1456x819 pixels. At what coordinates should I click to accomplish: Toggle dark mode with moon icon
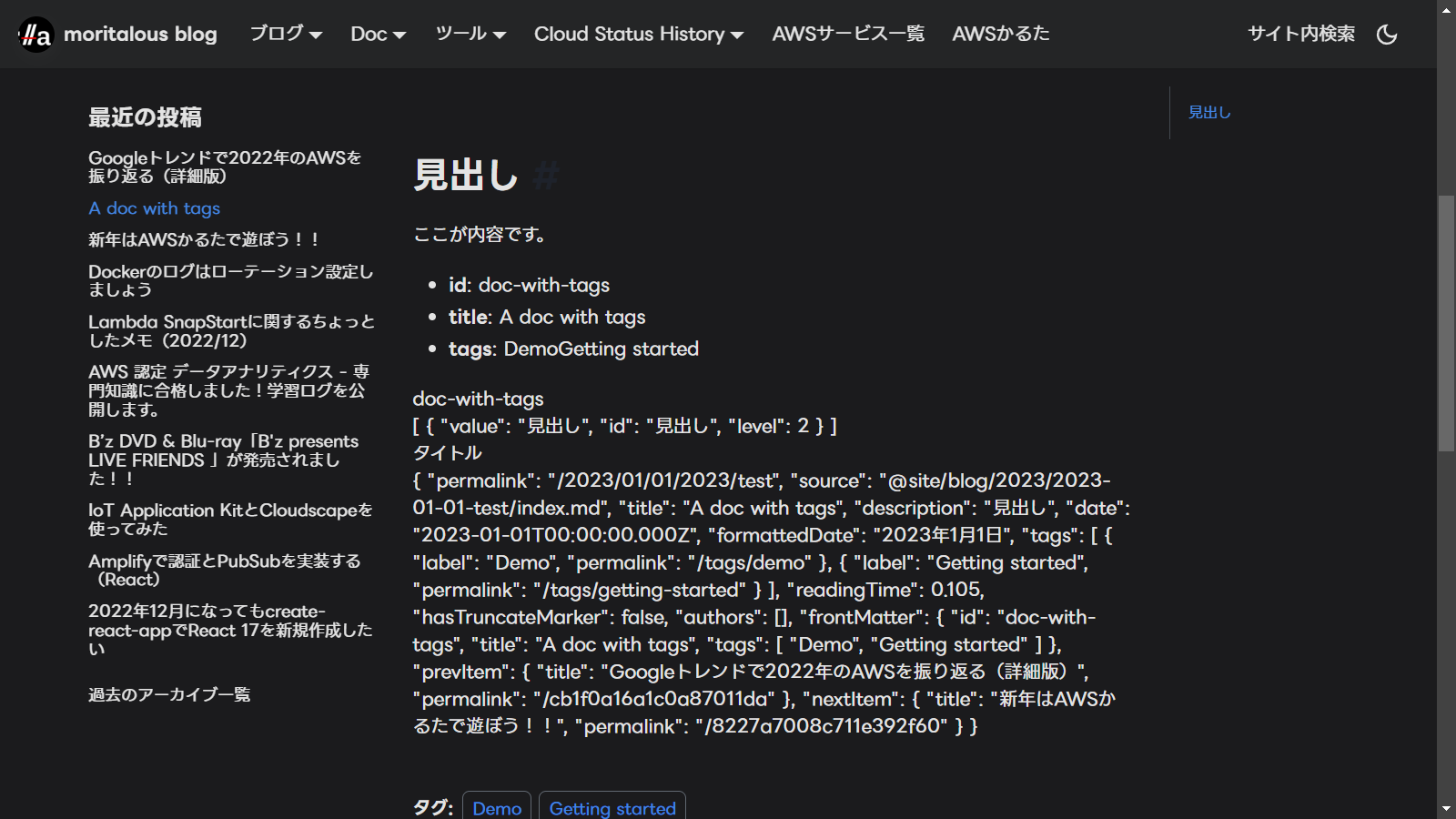[x=1387, y=35]
